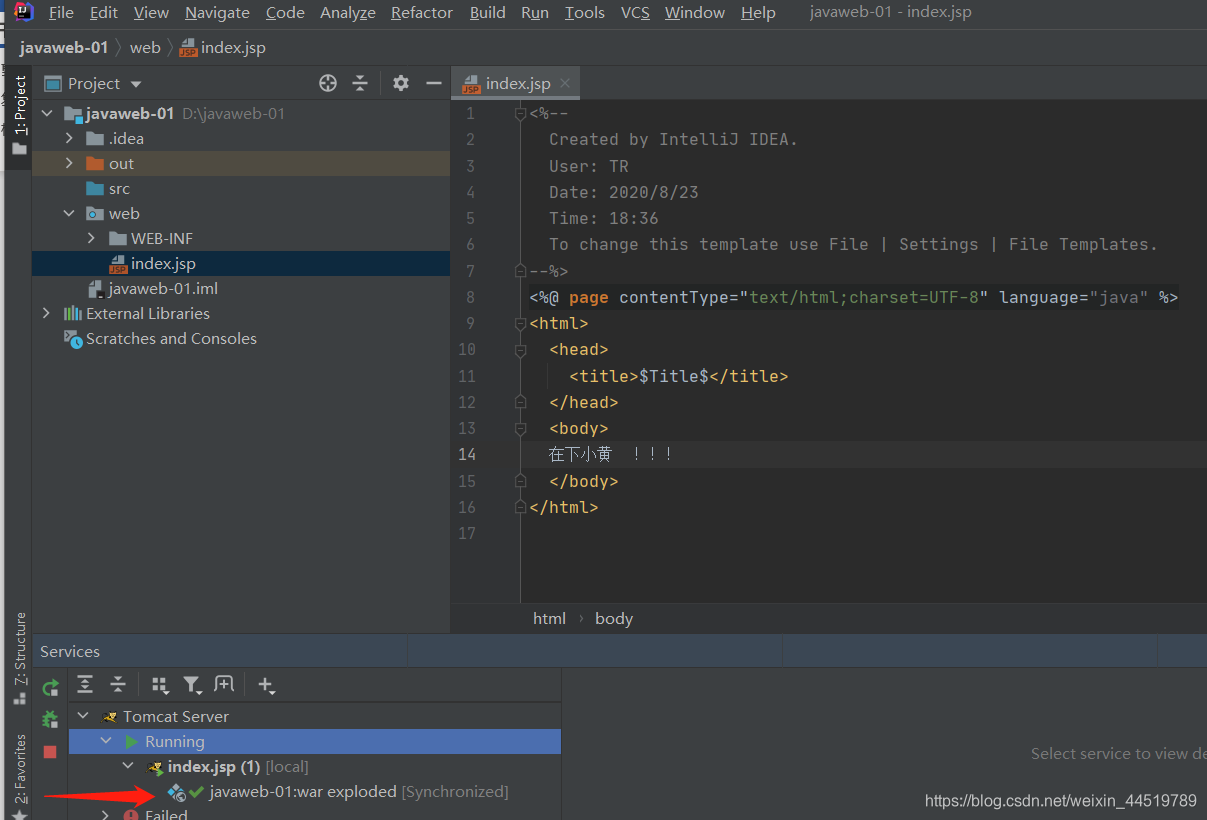Click html in editor breadcrumb

[x=549, y=618]
